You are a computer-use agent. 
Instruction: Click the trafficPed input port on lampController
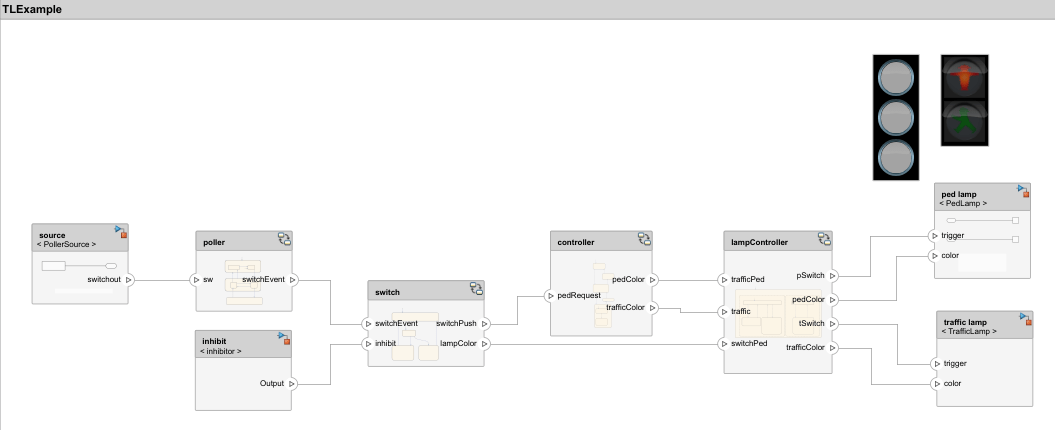pos(724,280)
